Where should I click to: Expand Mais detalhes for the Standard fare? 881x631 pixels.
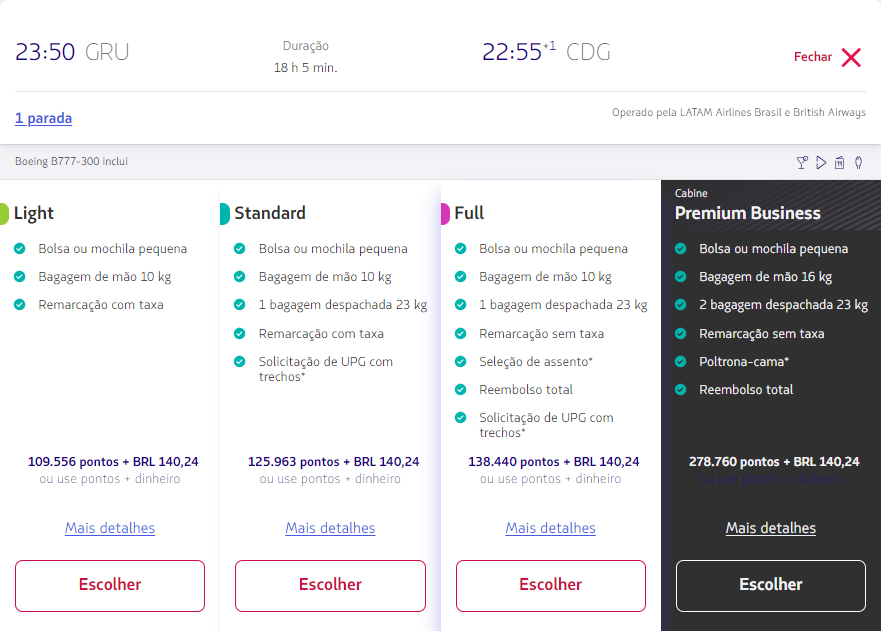coord(330,528)
